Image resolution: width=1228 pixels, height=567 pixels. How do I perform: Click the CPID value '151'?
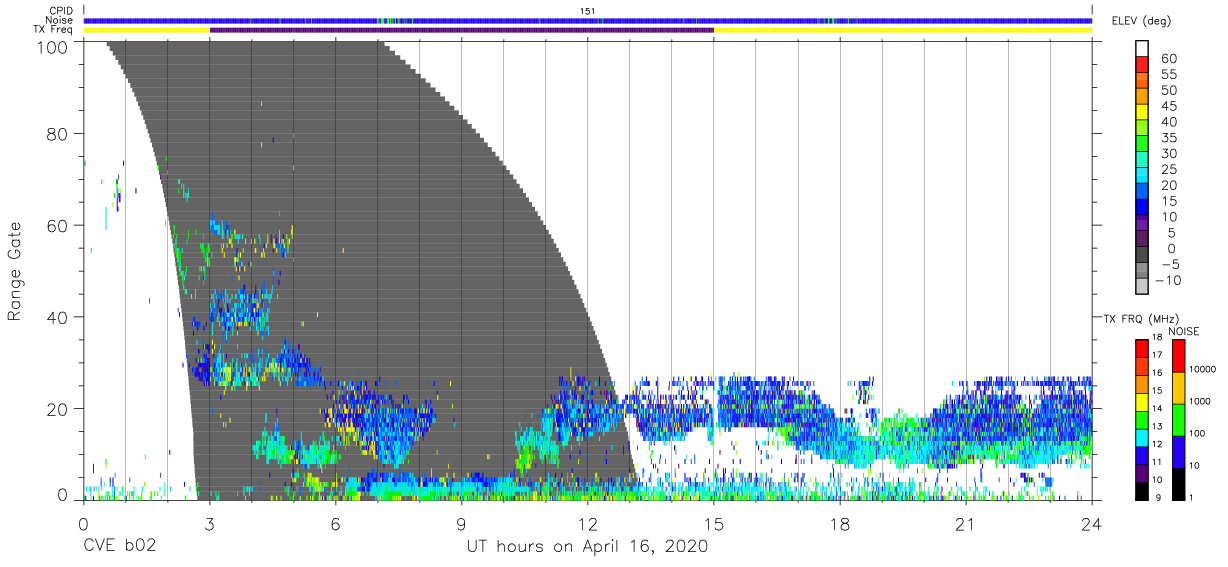point(588,10)
